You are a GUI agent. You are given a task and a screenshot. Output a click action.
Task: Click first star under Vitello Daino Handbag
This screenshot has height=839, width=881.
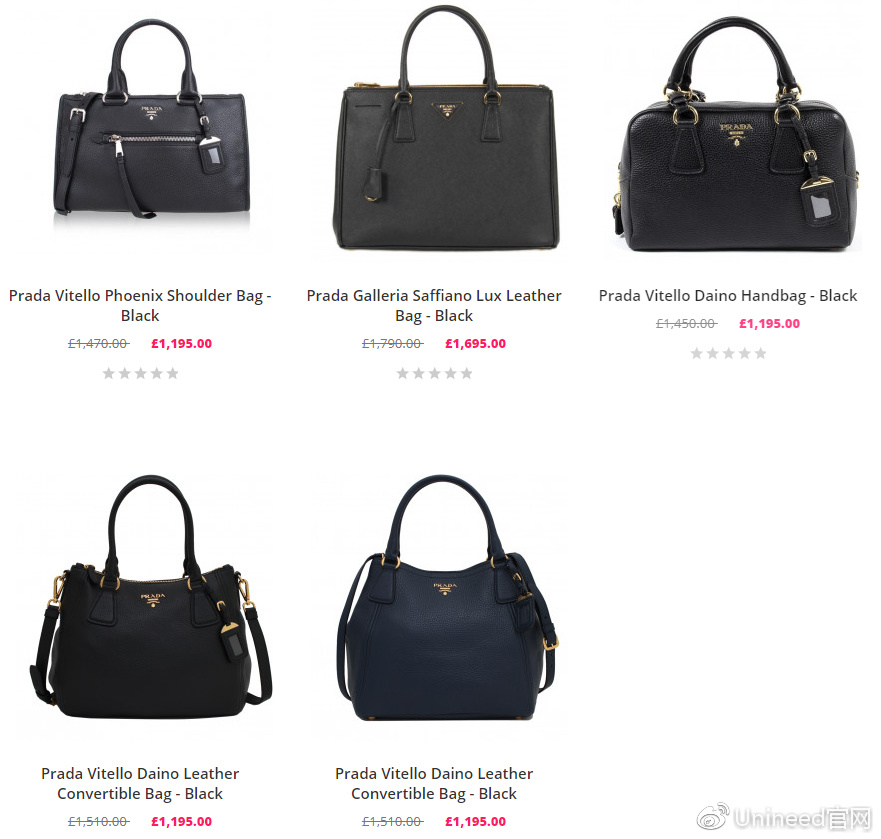pos(696,353)
